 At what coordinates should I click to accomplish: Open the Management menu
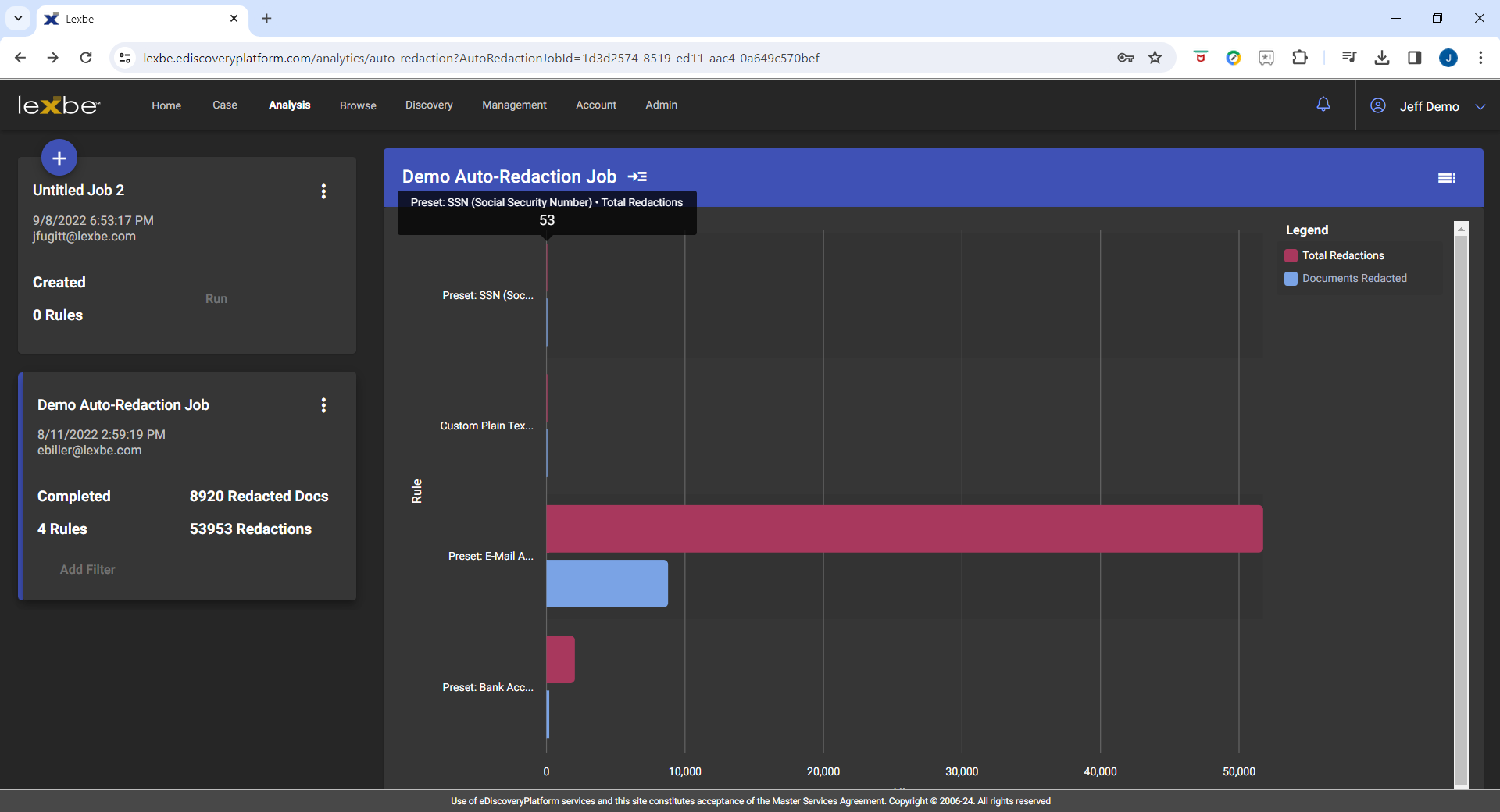pos(513,105)
